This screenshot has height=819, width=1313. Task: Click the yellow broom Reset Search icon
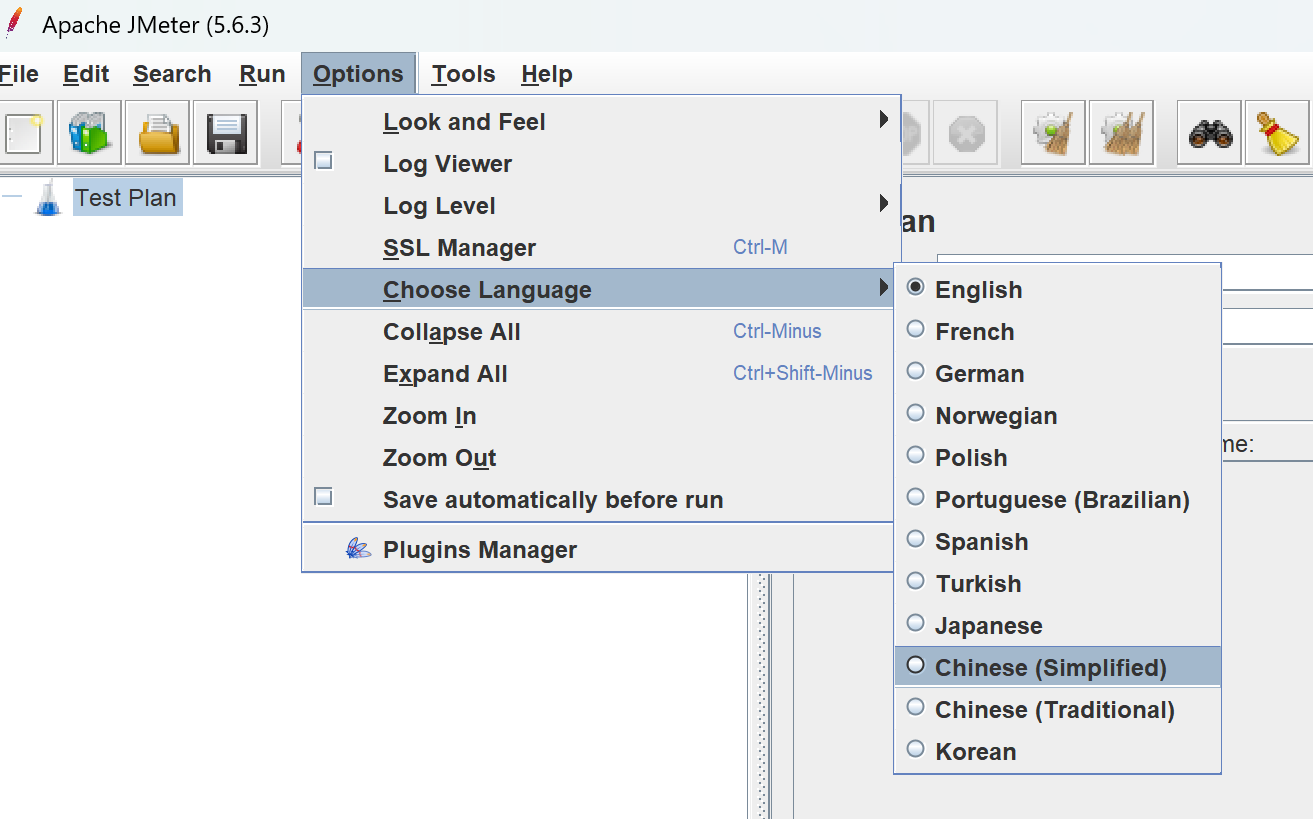[1277, 132]
